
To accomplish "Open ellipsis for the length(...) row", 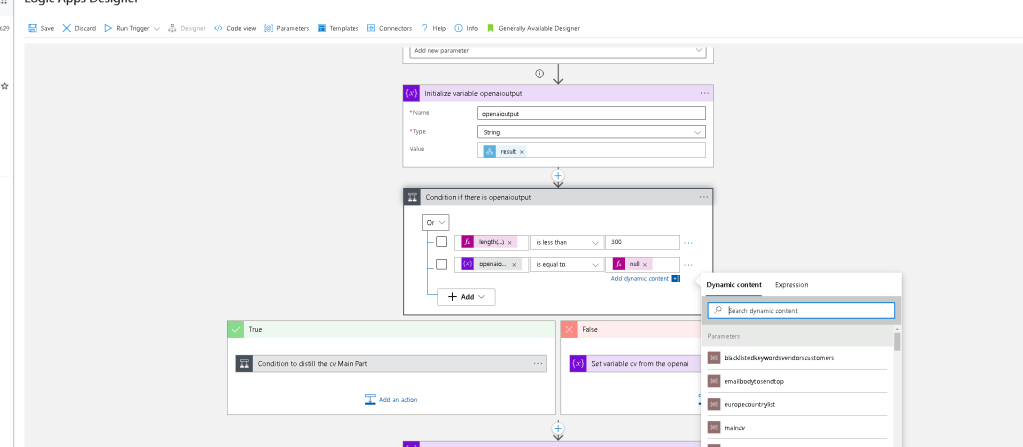I will coord(688,243).
